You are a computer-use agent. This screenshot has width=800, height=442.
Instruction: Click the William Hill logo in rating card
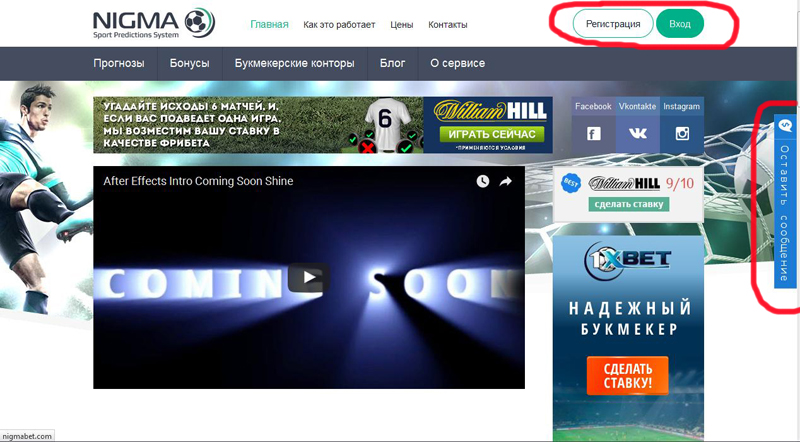click(x=624, y=183)
